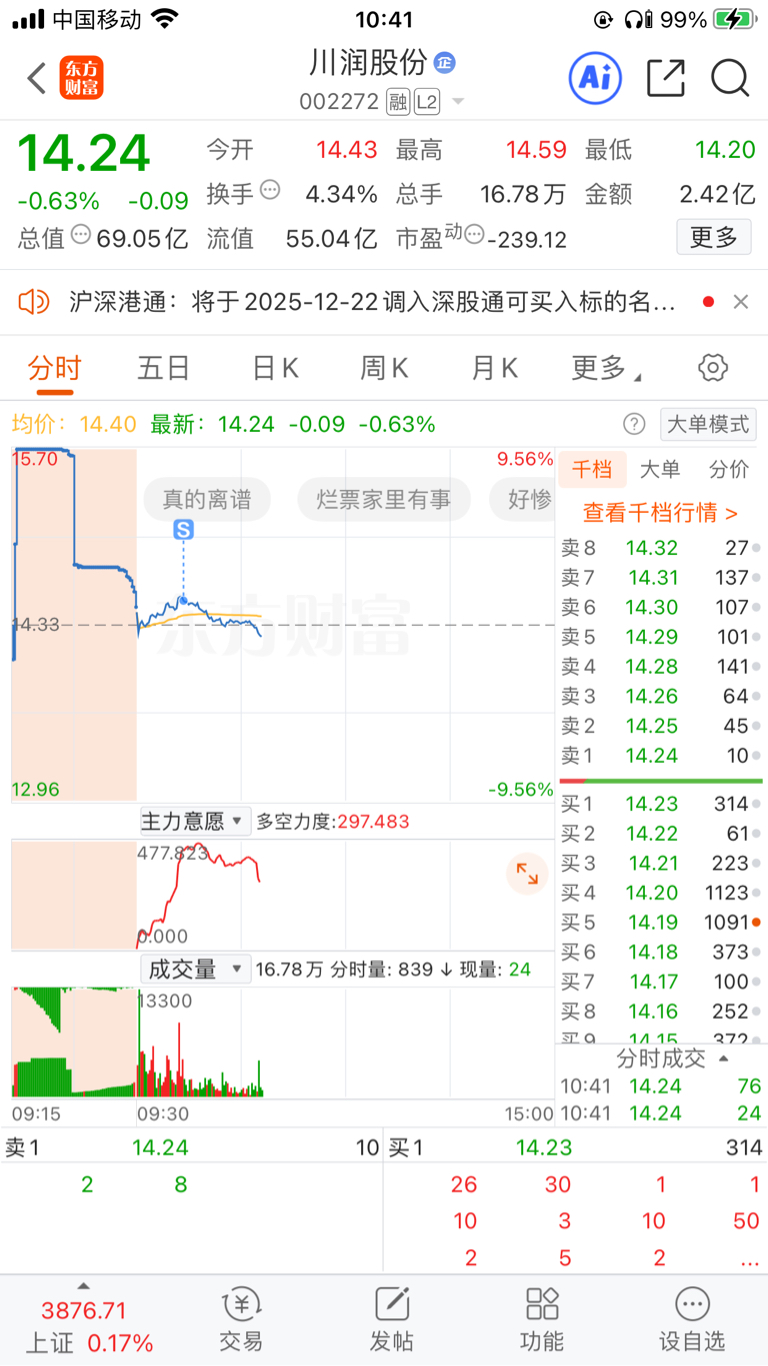Tap the 融 margin badge
The image size is (768, 1366).
coord(398,102)
